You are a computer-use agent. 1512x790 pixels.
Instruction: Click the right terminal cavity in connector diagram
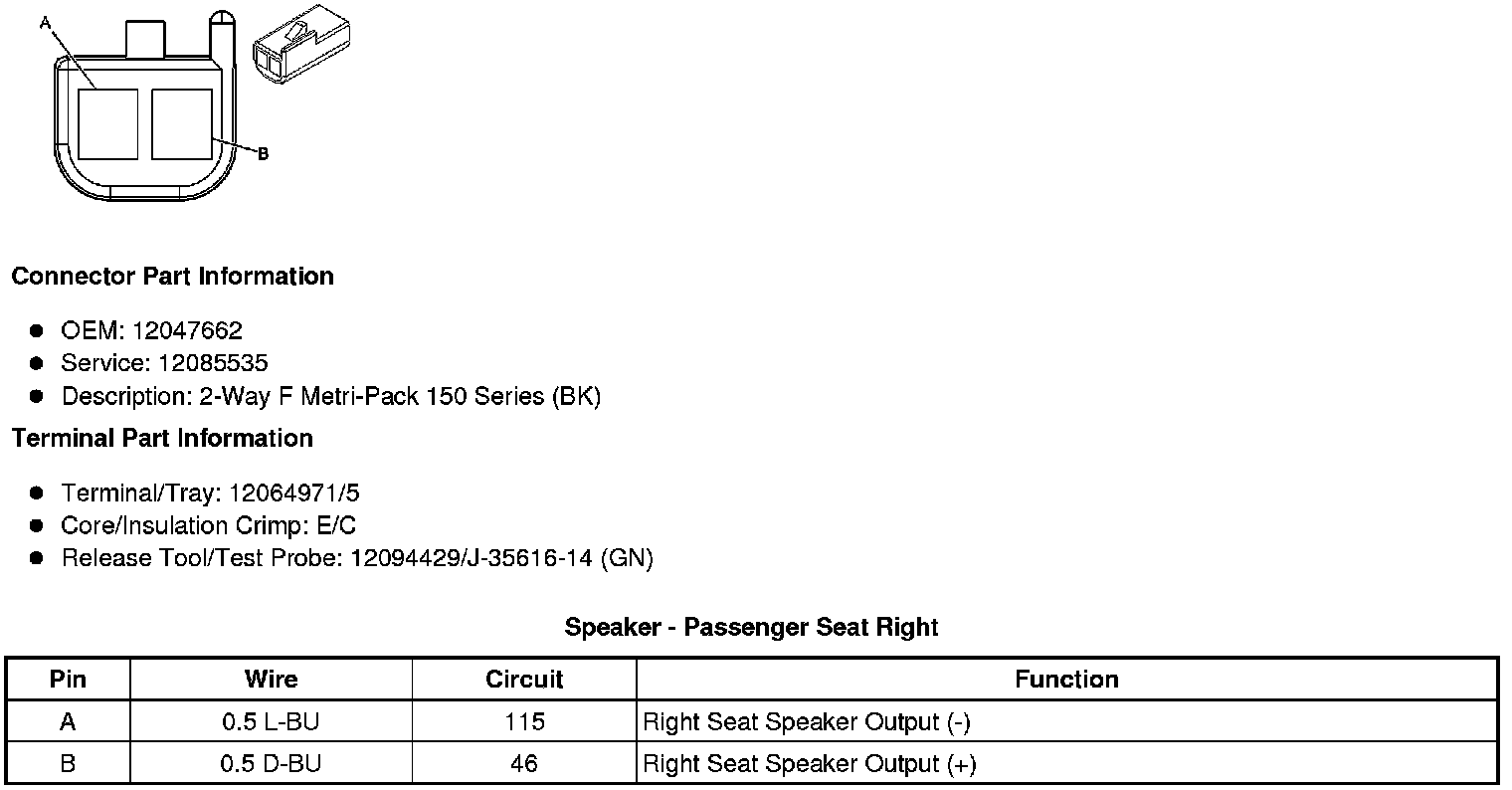pyautogui.click(x=181, y=123)
